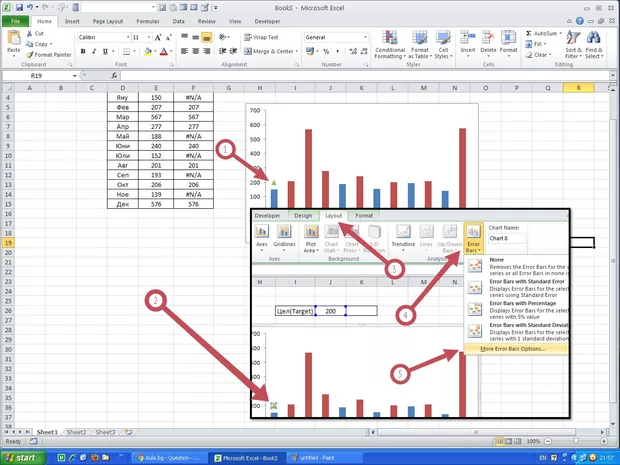
Task: Switch to untitled - Paint taskbar button
Action: point(326,458)
